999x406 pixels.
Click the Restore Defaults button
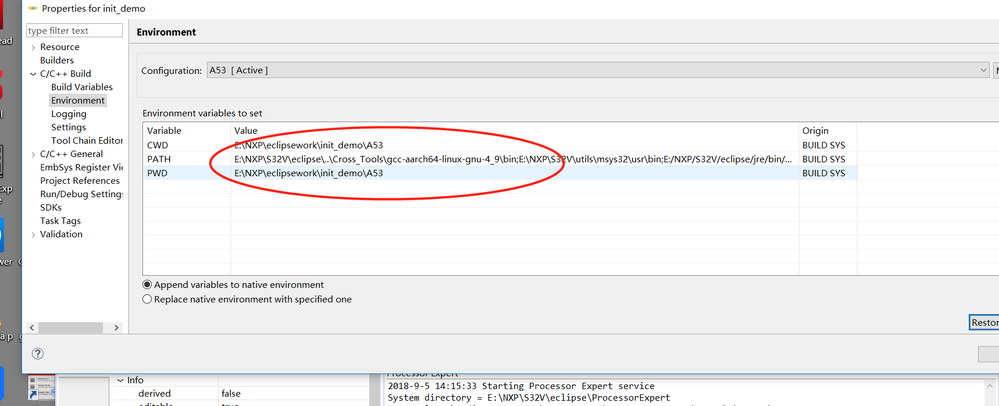point(984,323)
